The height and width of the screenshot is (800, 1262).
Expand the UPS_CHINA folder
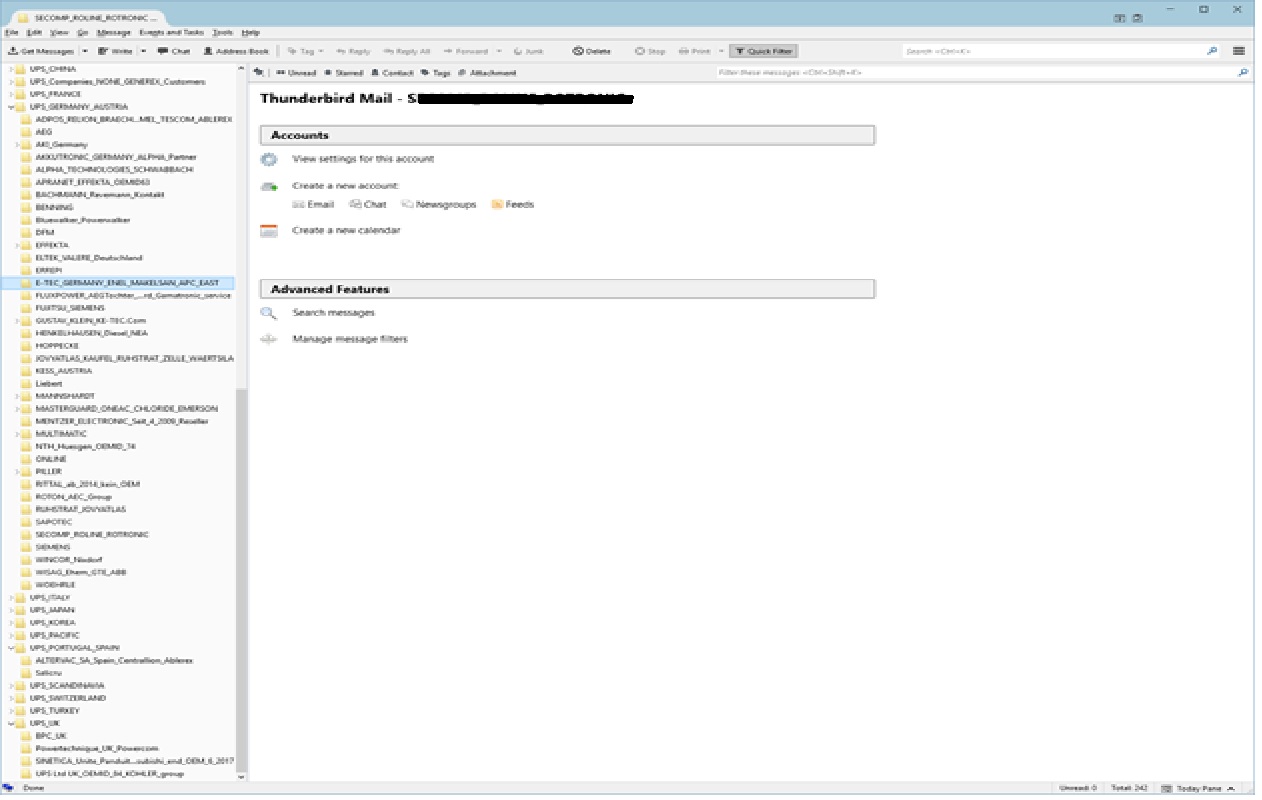coord(11,69)
